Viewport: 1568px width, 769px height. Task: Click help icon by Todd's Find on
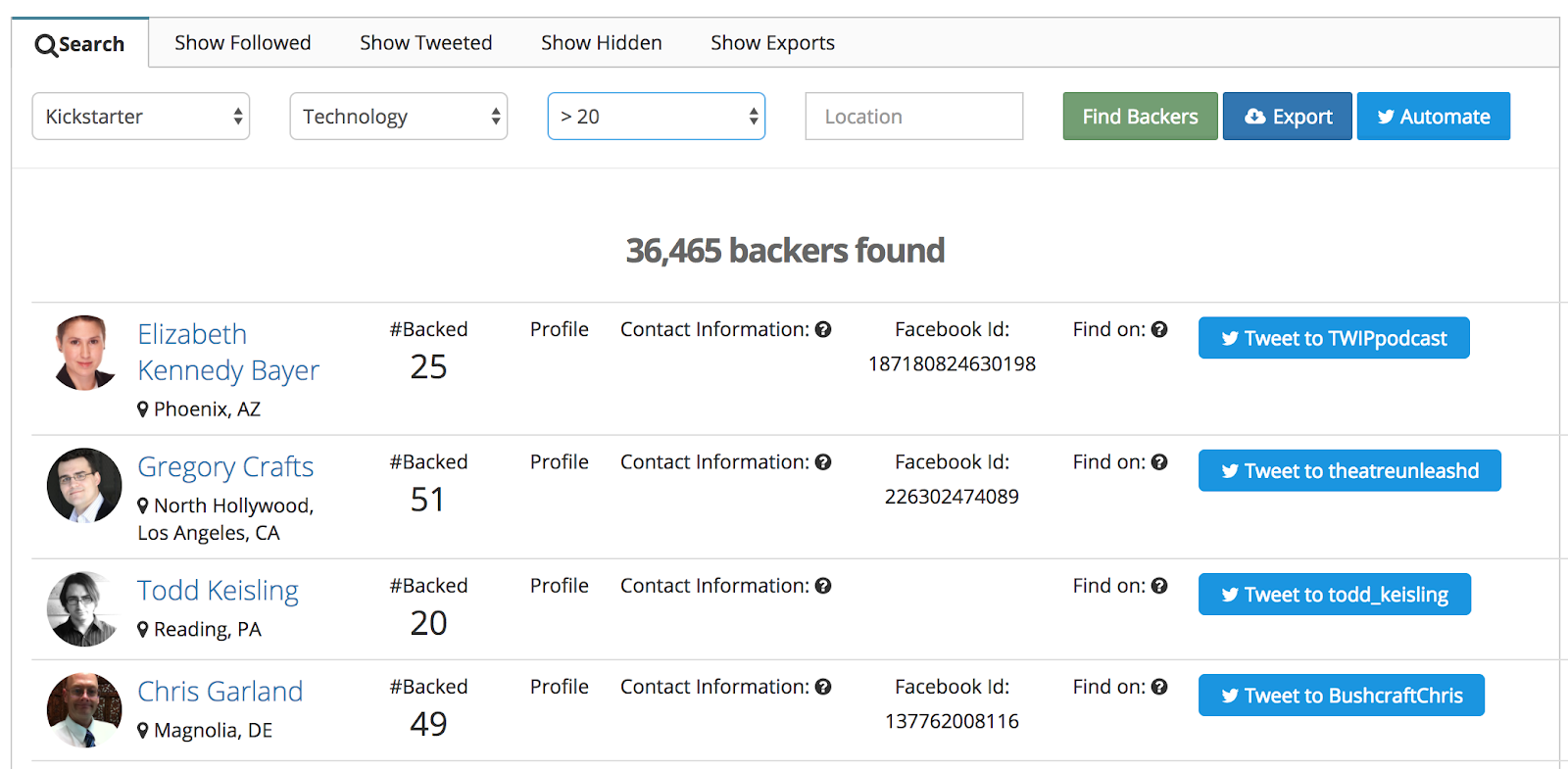pyautogui.click(x=1159, y=586)
